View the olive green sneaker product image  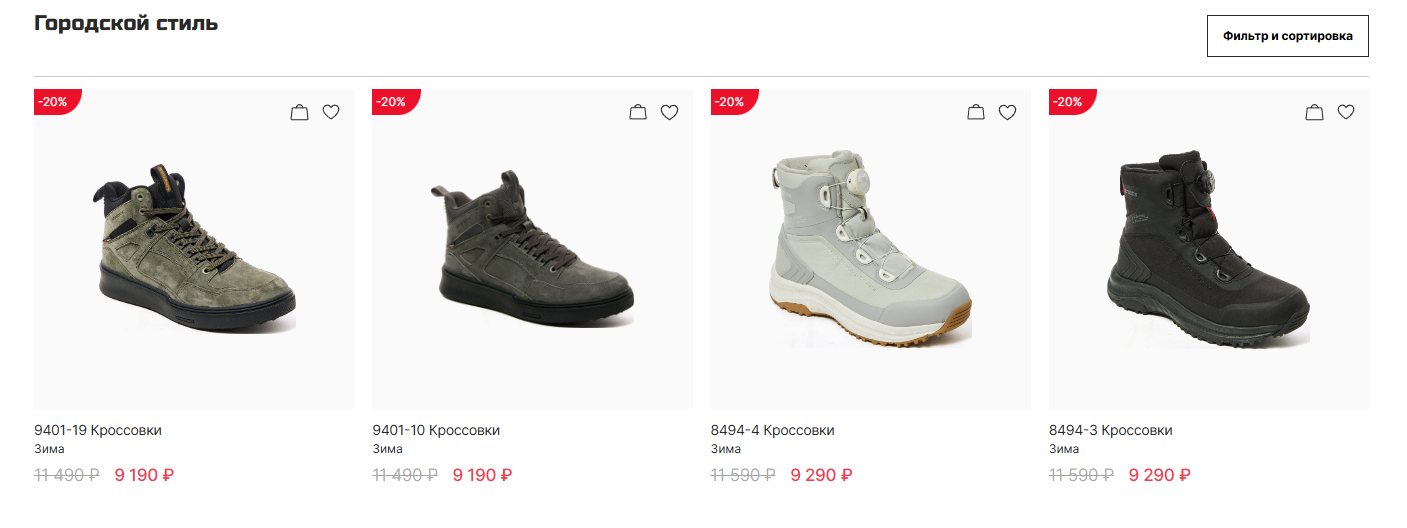(x=194, y=250)
